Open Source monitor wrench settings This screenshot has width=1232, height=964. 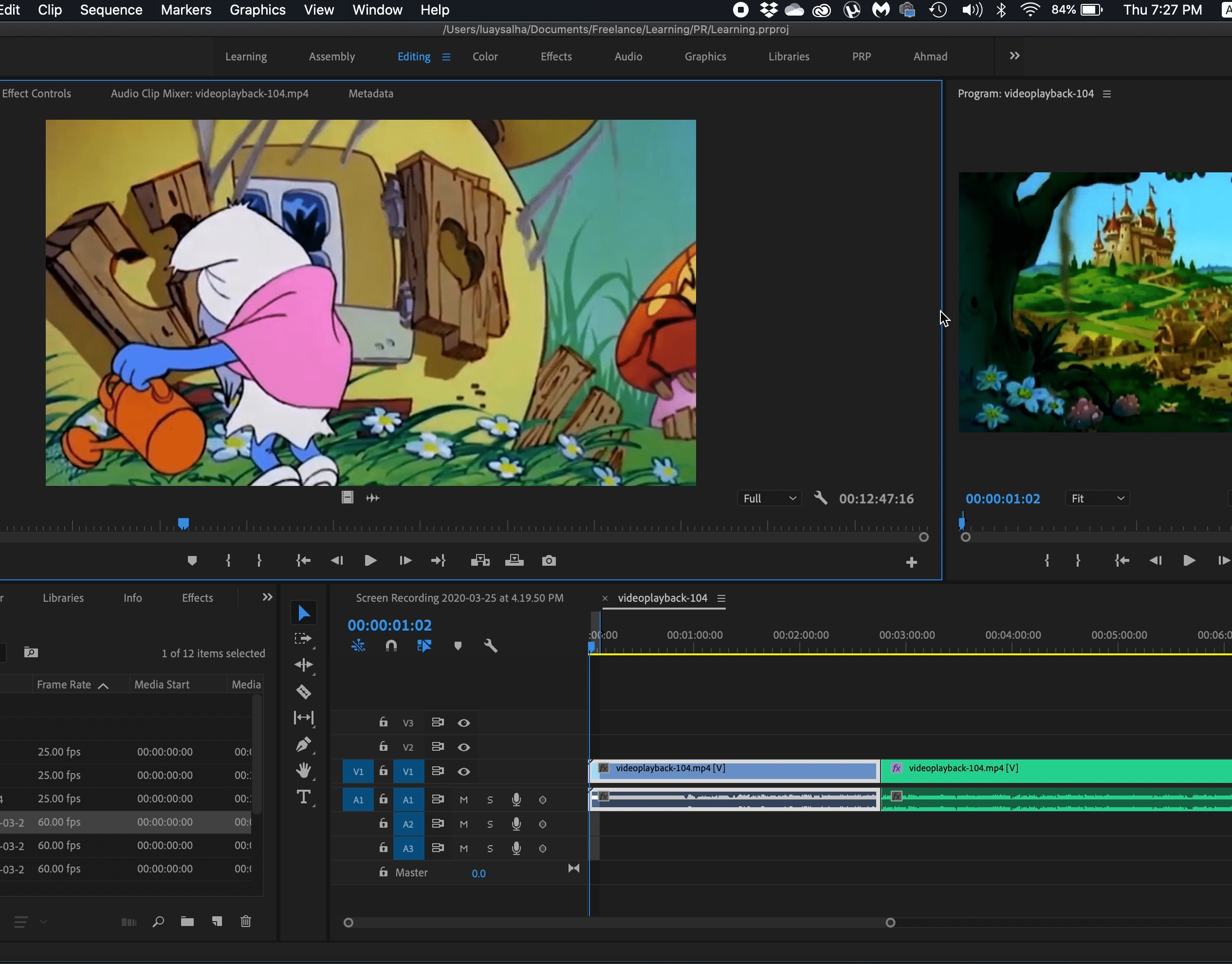[x=821, y=498]
